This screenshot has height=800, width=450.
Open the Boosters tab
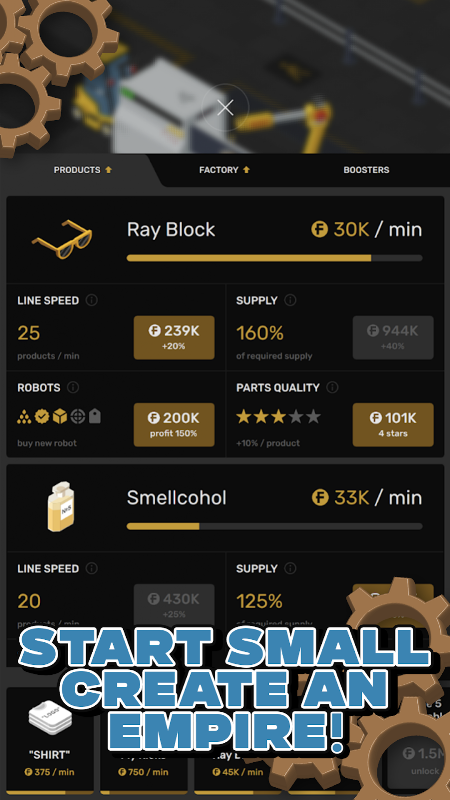point(366,170)
